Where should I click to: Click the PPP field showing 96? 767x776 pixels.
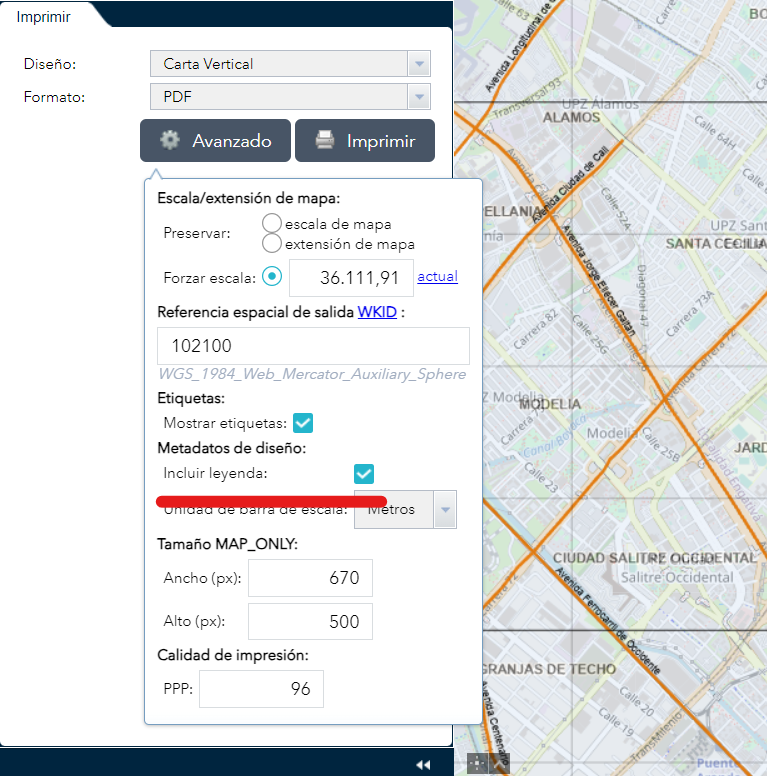(x=261, y=689)
